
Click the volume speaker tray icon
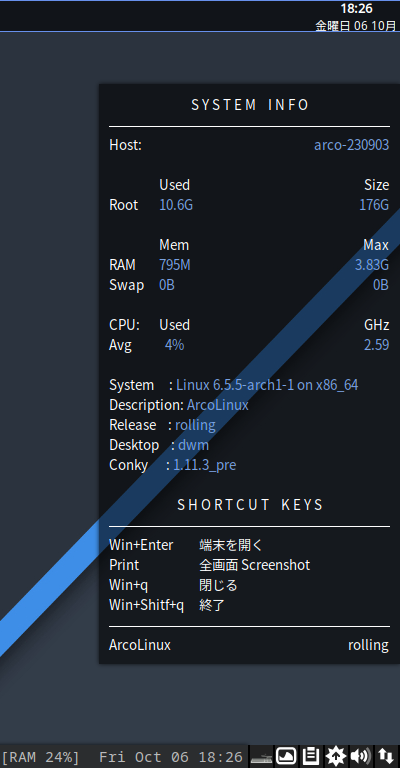[361, 756]
